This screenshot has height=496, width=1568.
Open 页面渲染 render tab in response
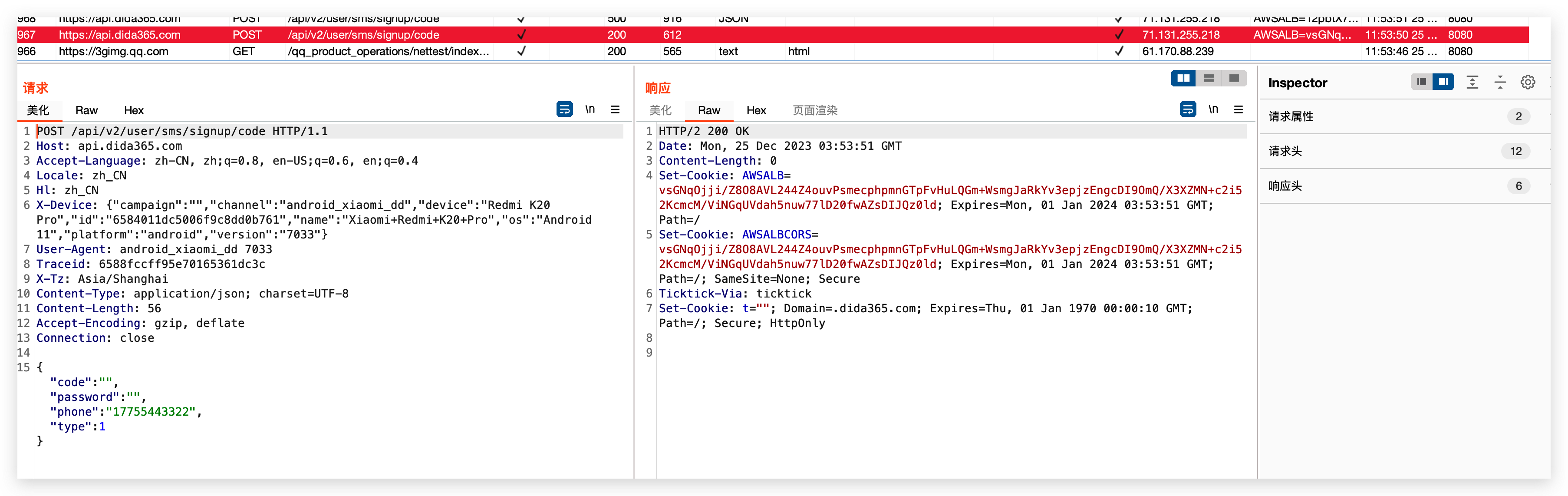pos(814,110)
